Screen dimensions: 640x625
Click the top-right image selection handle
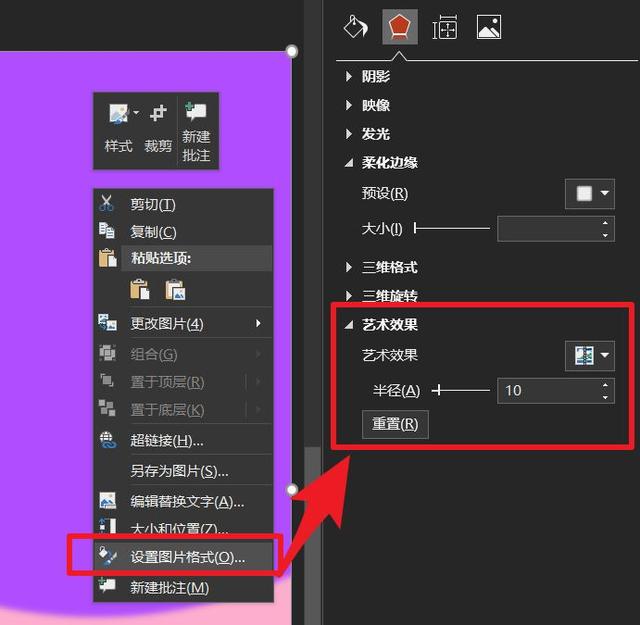point(292,51)
